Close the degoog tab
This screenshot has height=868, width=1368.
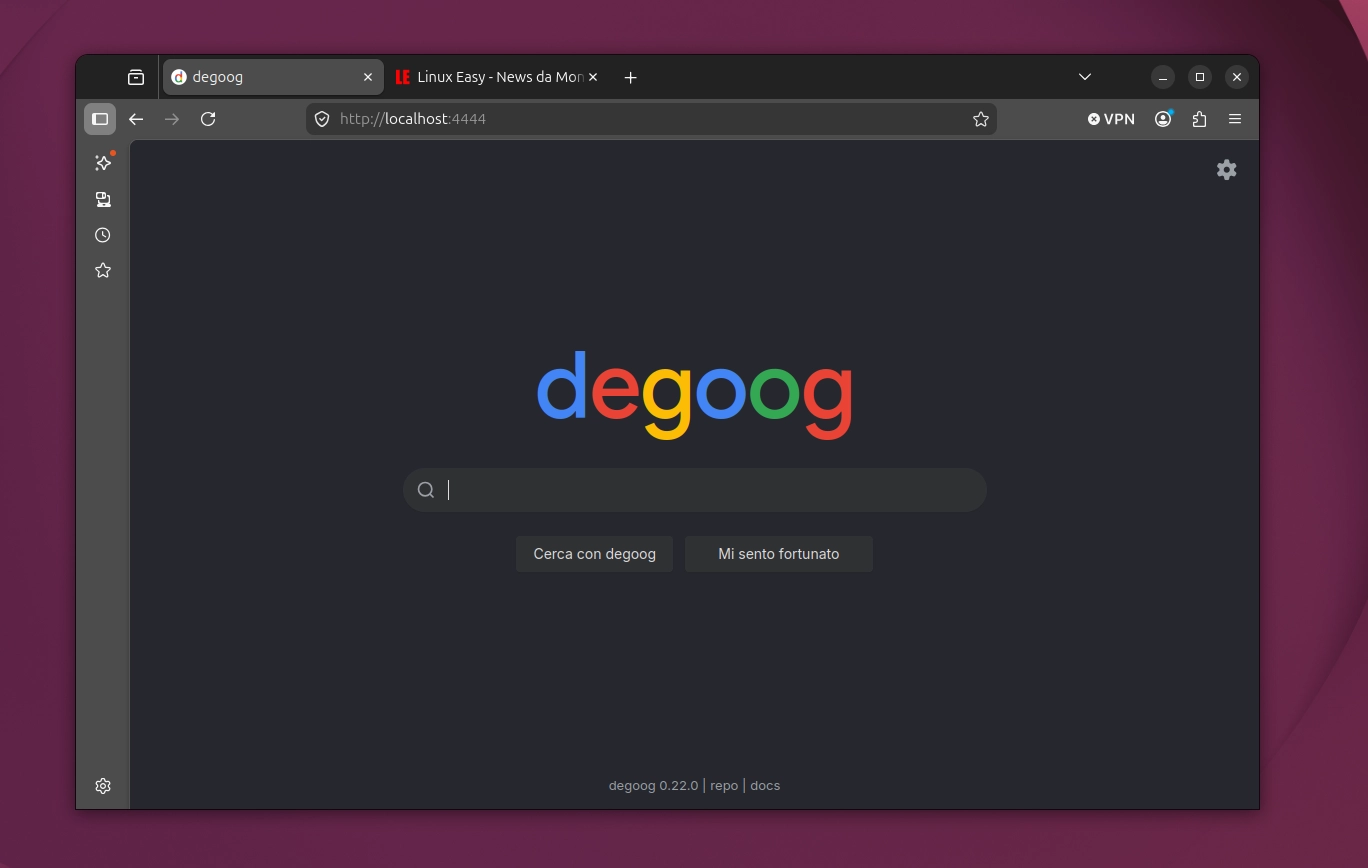click(x=368, y=77)
